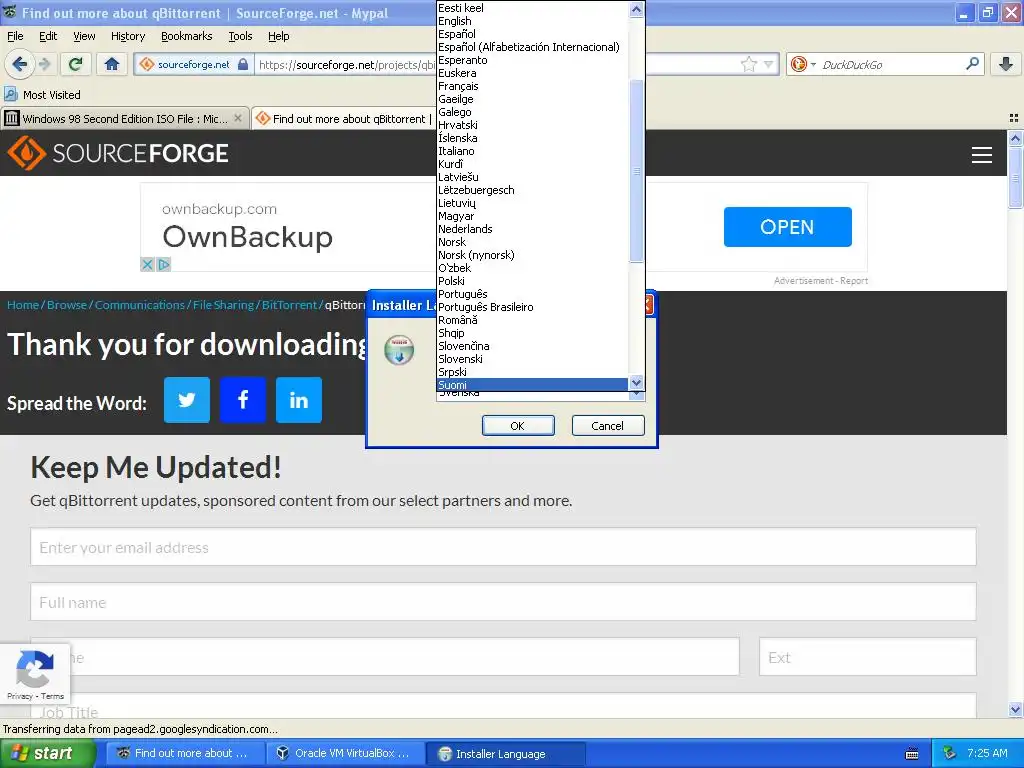Image resolution: width=1024 pixels, height=768 pixels.
Task: Follow the BitTorrent breadcrumb link
Action: point(289,305)
